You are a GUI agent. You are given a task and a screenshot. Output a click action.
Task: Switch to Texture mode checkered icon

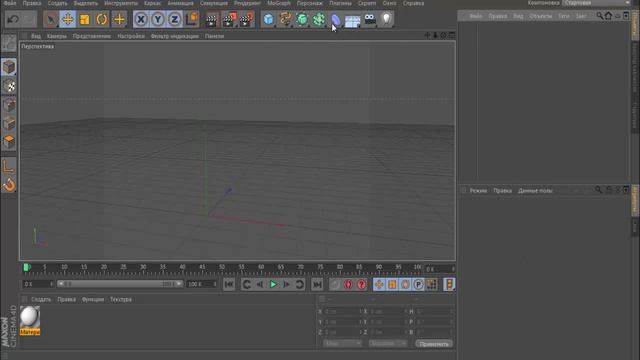(x=9, y=86)
